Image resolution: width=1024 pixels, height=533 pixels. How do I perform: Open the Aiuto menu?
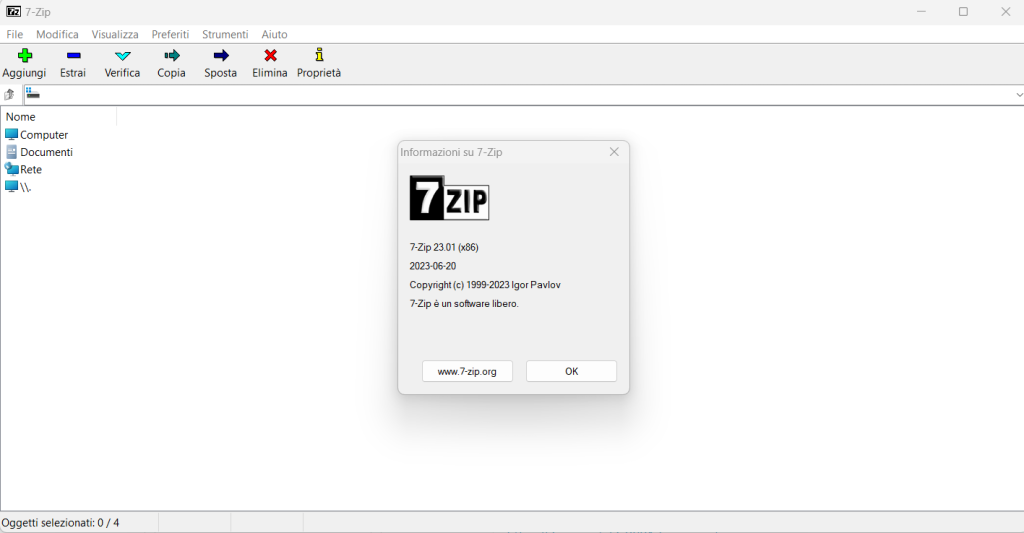[x=274, y=34]
